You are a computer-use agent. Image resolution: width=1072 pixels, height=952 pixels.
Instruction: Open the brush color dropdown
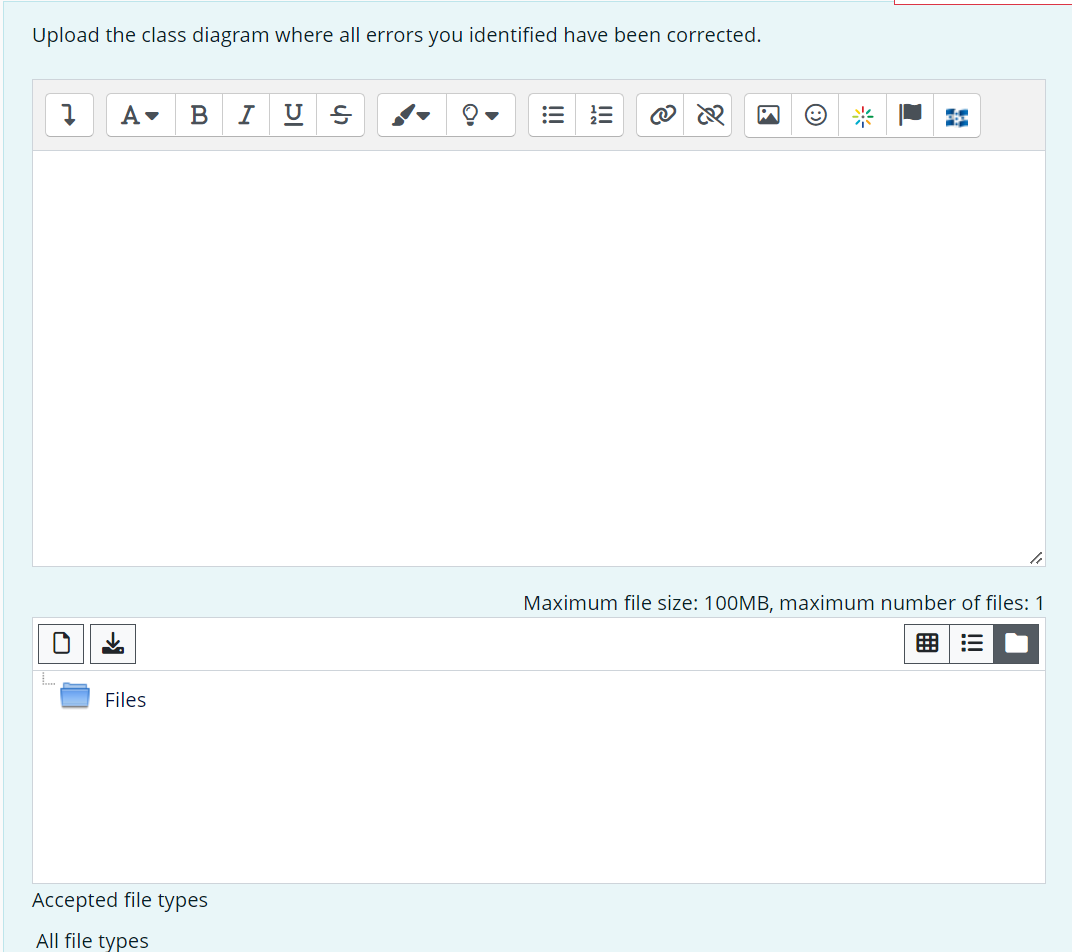pyautogui.click(x=410, y=115)
